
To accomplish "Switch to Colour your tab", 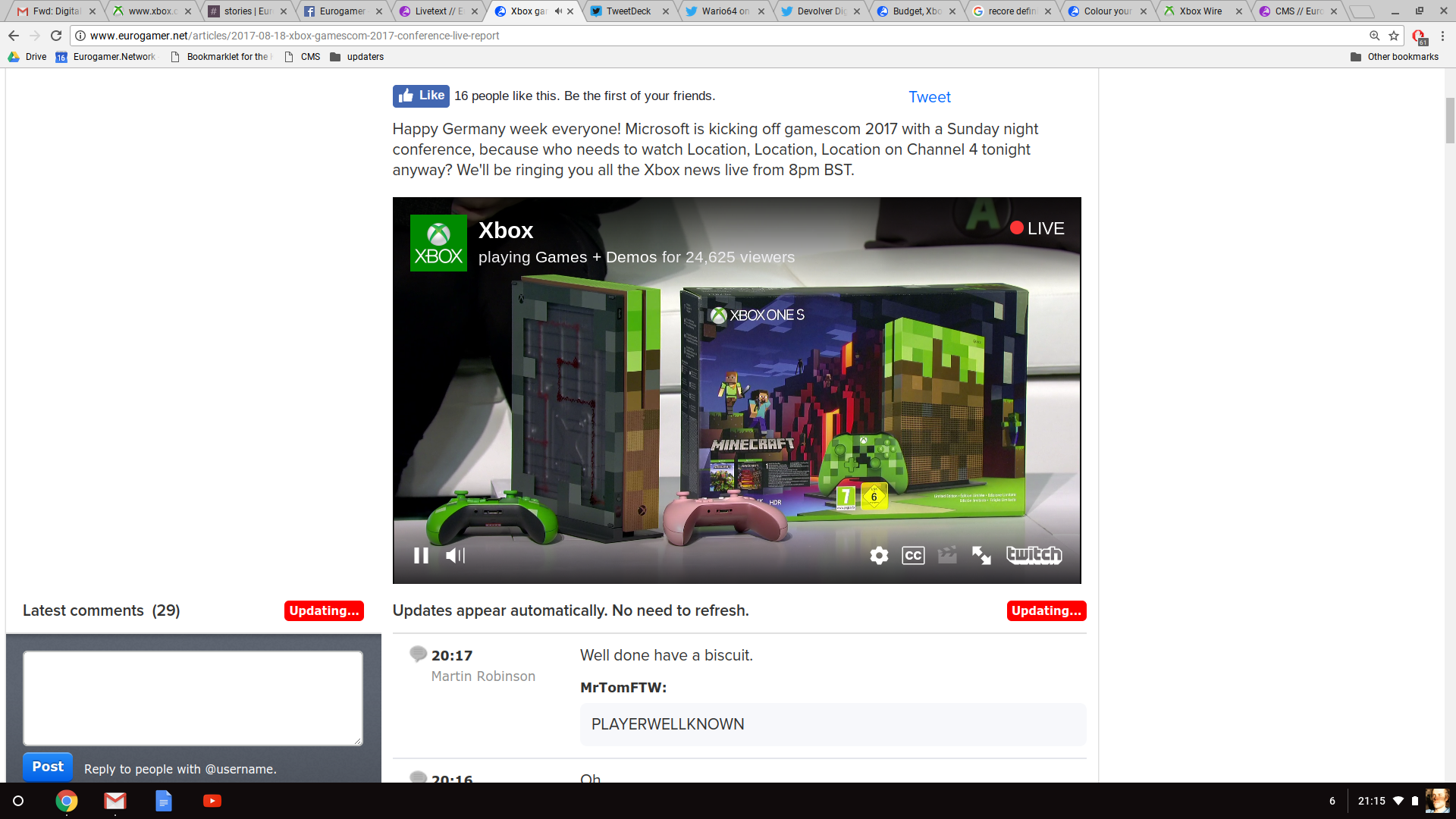I will pos(1106,11).
